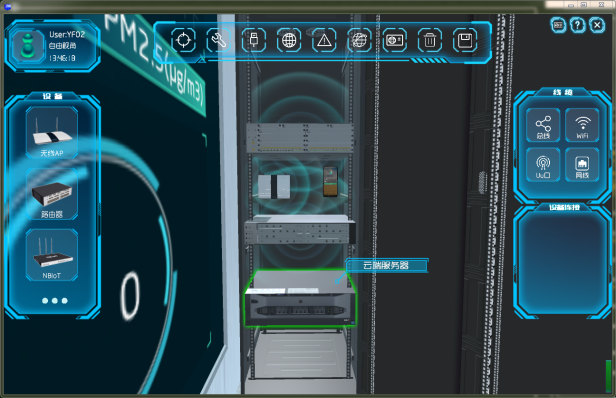616x398 pixels.
Task: Open the globe network icon
Action: pos(289,40)
